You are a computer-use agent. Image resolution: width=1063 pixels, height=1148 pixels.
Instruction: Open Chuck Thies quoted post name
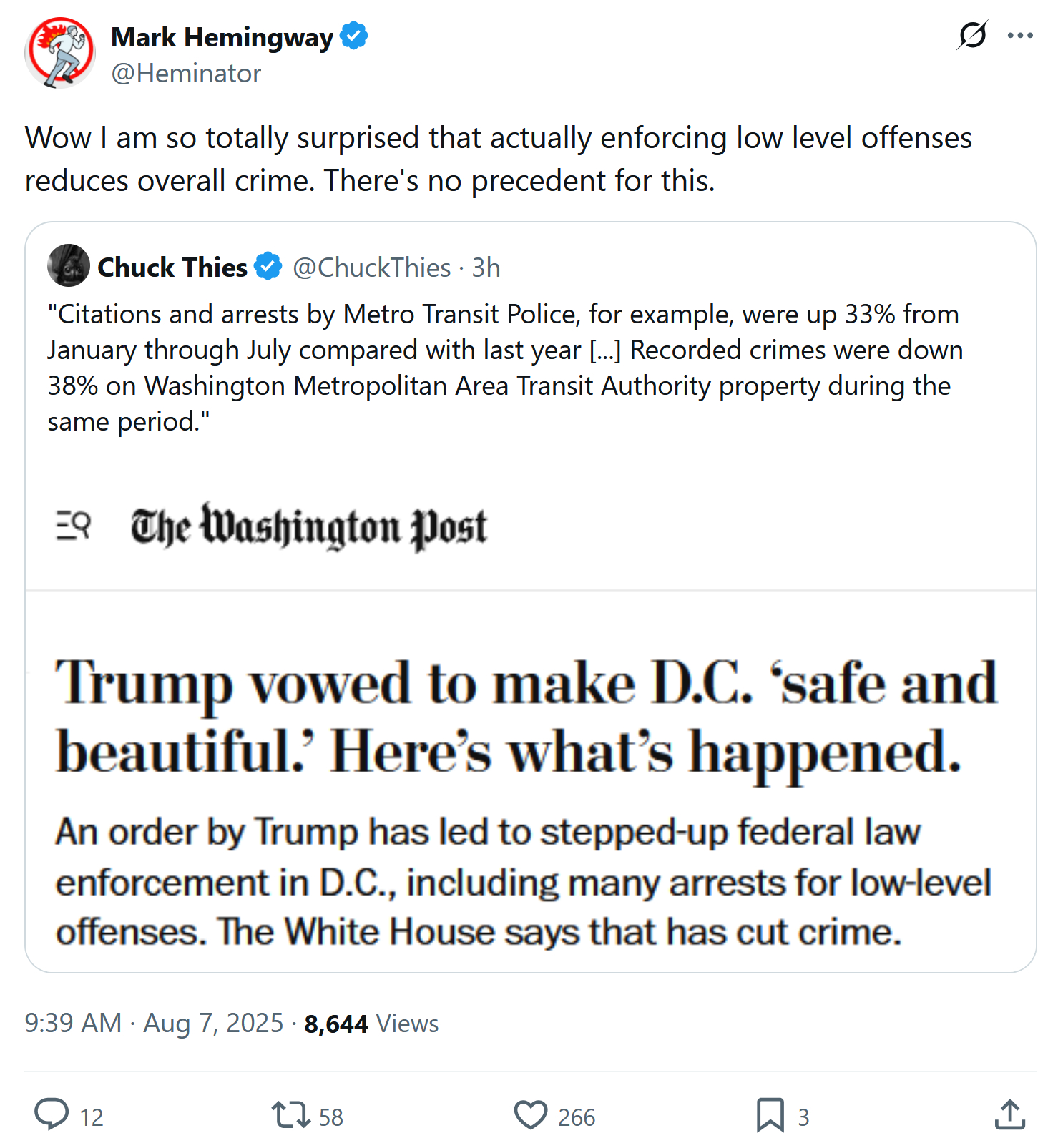pyautogui.click(x=172, y=268)
